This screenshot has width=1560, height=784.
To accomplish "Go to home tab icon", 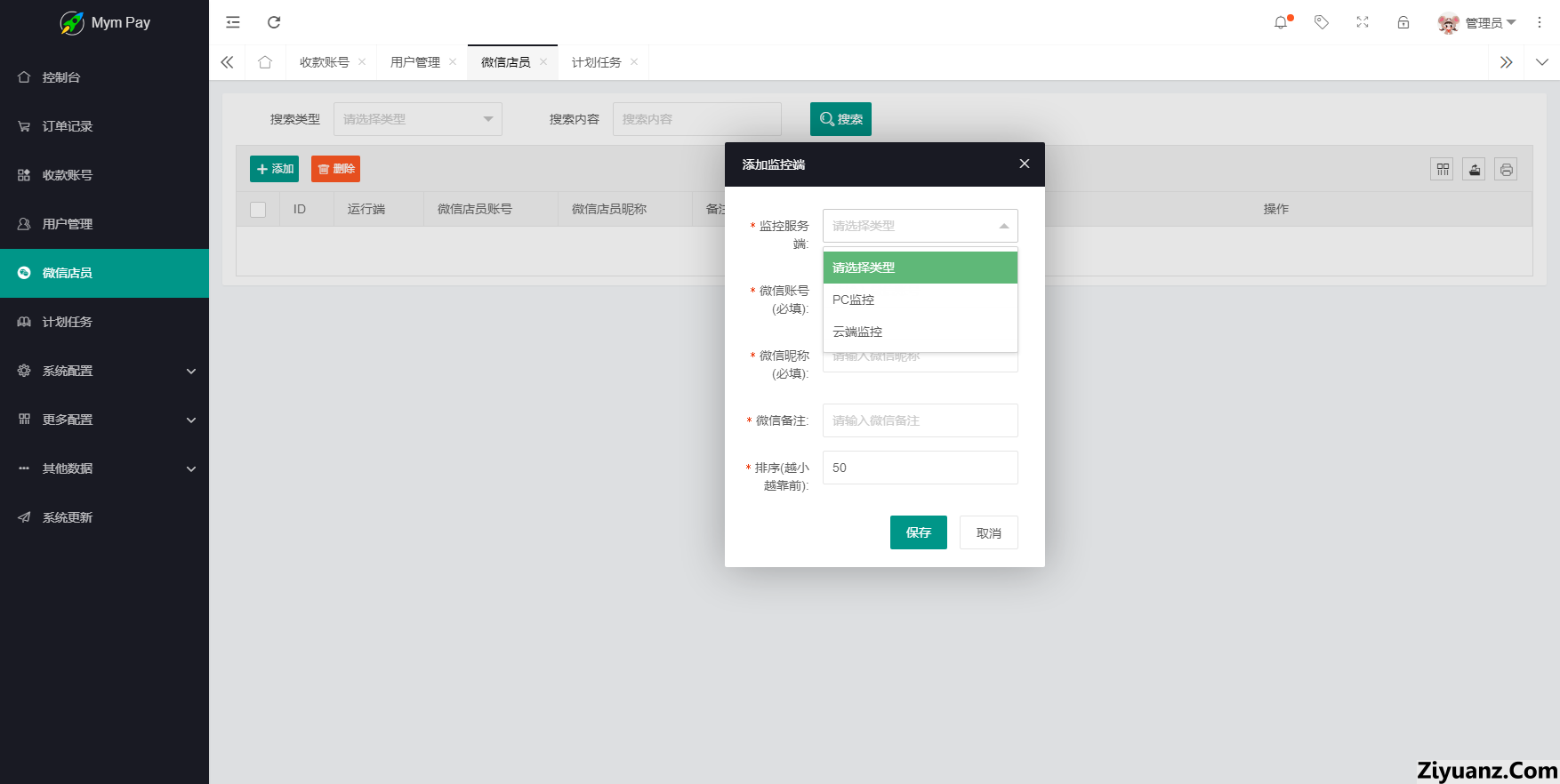I will point(265,62).
